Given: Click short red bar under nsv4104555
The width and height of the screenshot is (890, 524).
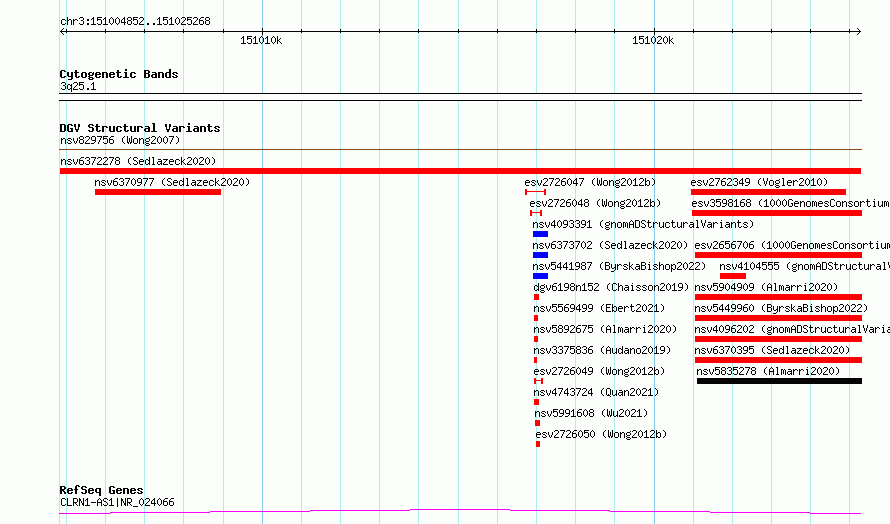Looking at the screenshot, I should tap(733, 276).
